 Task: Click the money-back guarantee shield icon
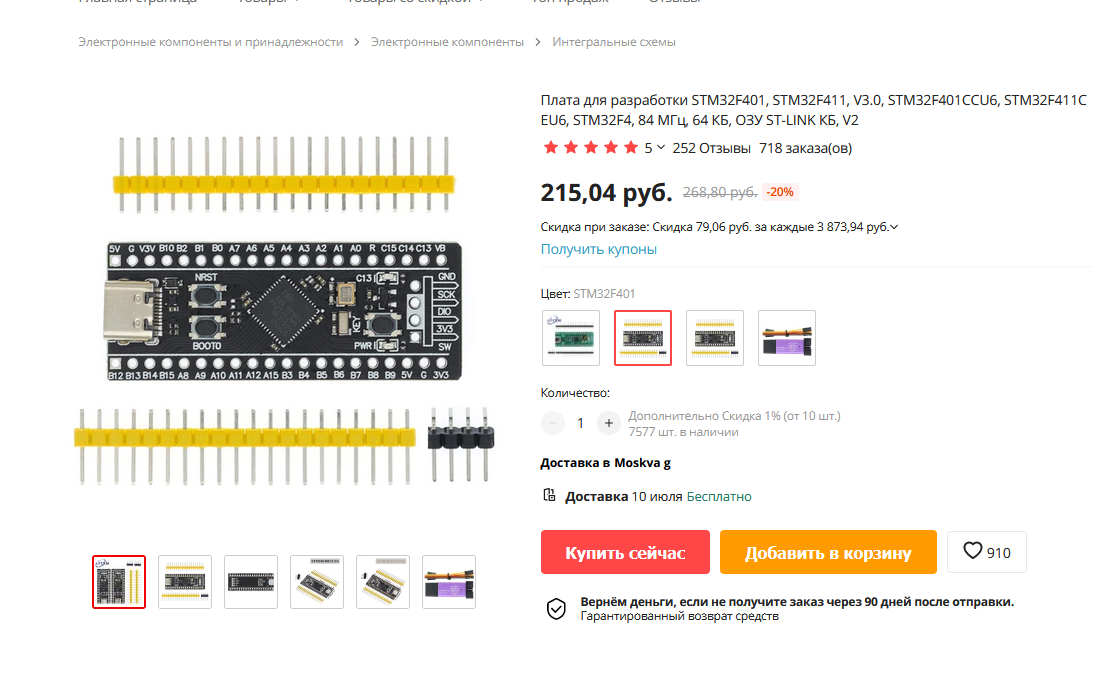[556, 609]
